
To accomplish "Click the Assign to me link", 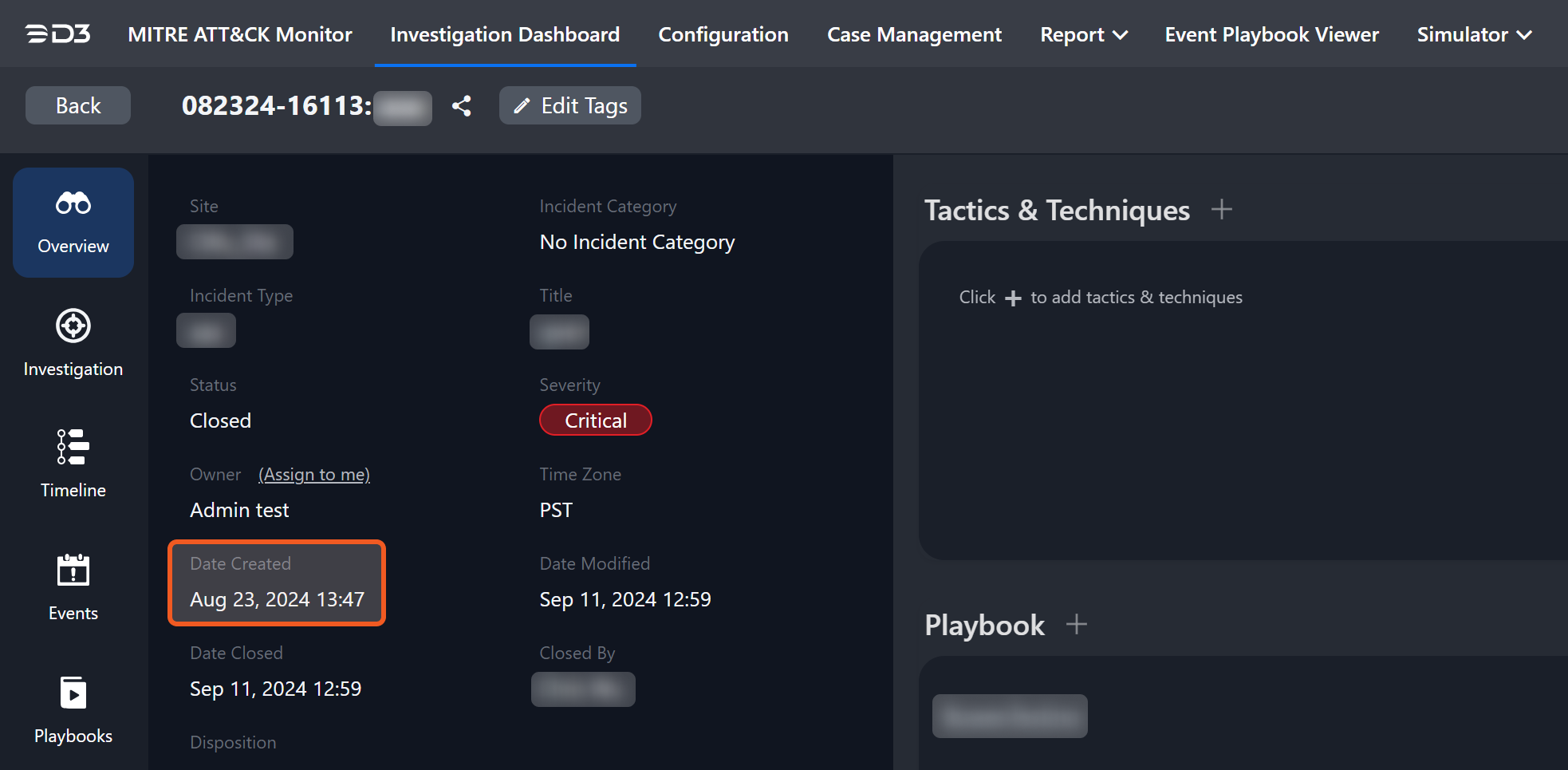I will coord(314,475).
